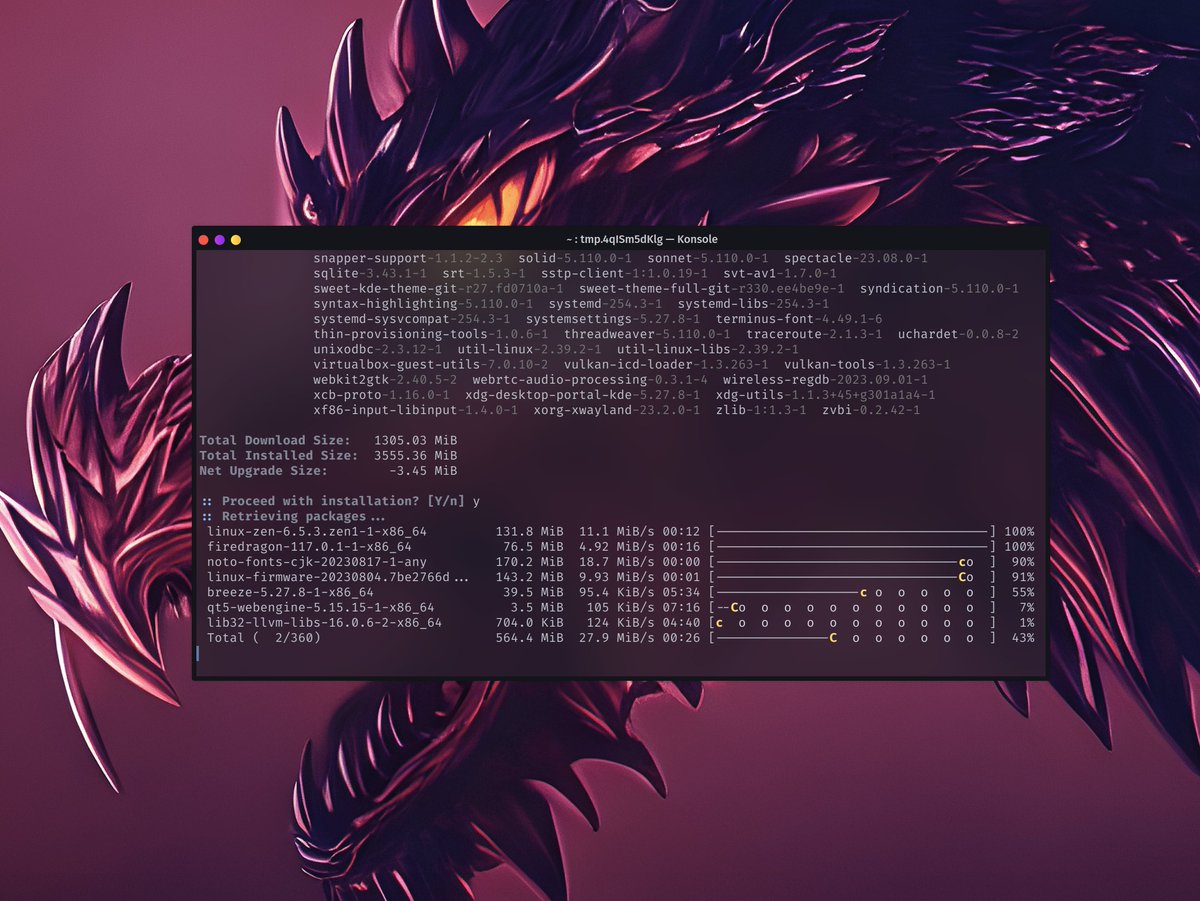Click the noto-fonts-cjk download row name
1200x901 pixels.
pyautogui.click(x=317, y=562)
